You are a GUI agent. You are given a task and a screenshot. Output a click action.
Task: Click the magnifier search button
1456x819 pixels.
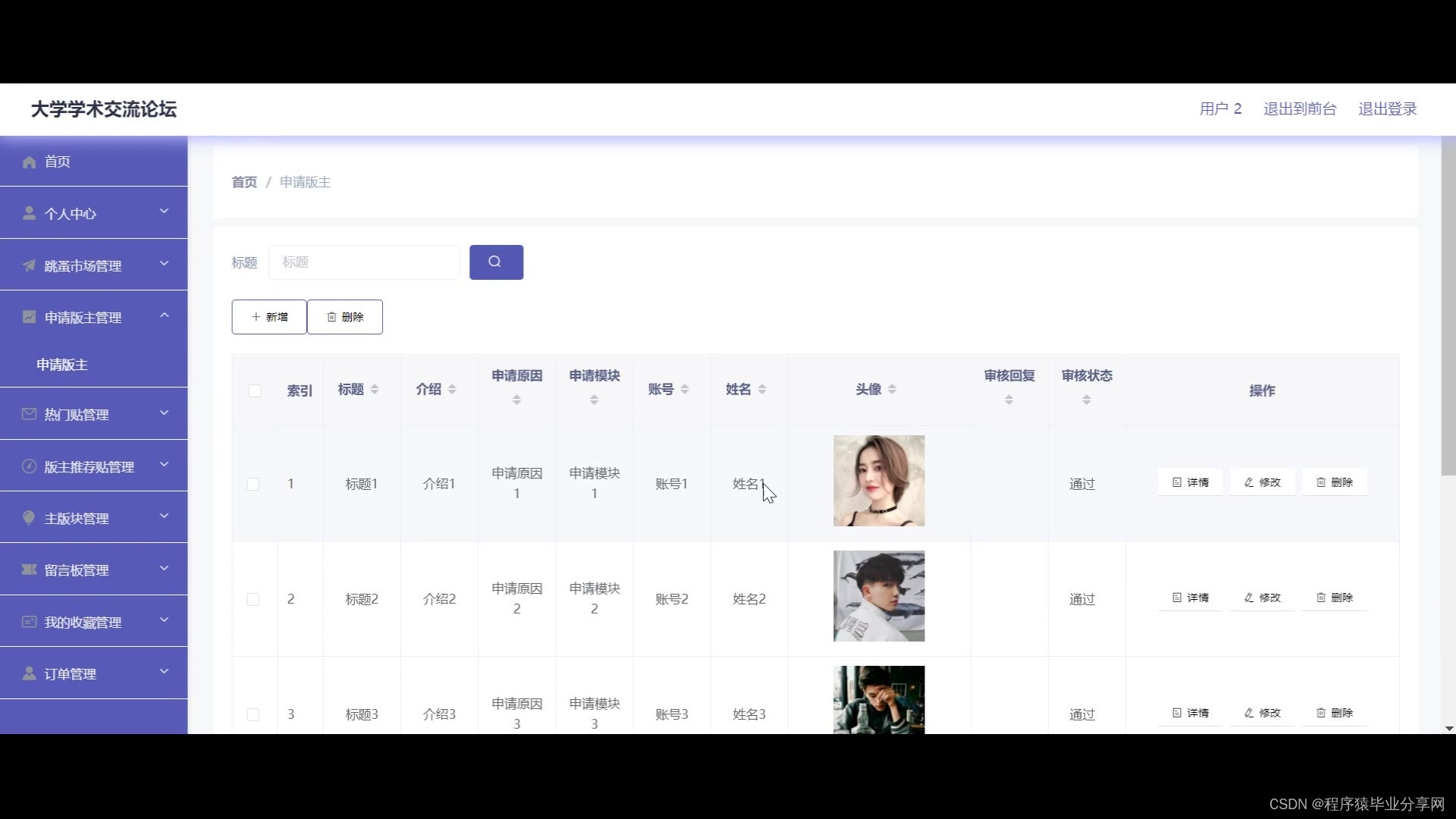pyautogui.click(x=496, y=262)
